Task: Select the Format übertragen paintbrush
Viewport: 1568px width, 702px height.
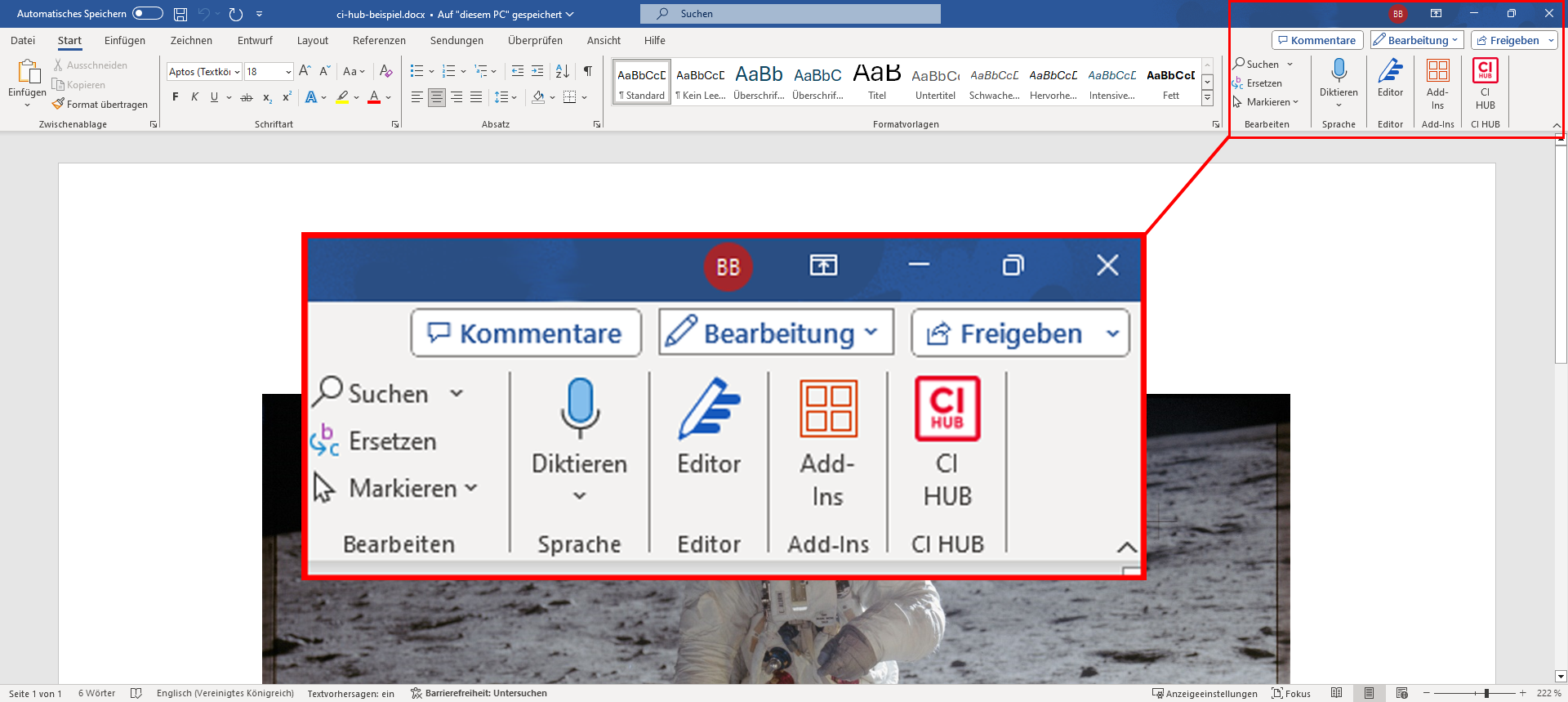Action: [x=100, y=105]
